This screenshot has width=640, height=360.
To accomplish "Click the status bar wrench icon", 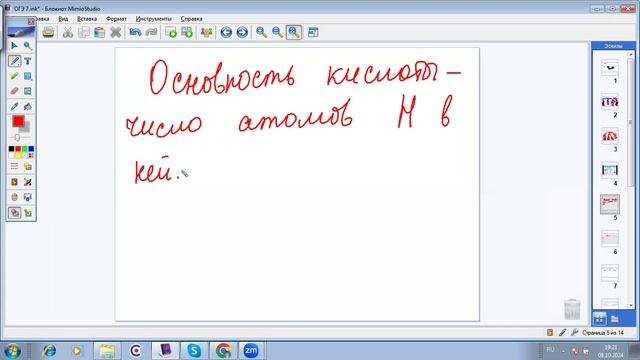I will (574, 333).
